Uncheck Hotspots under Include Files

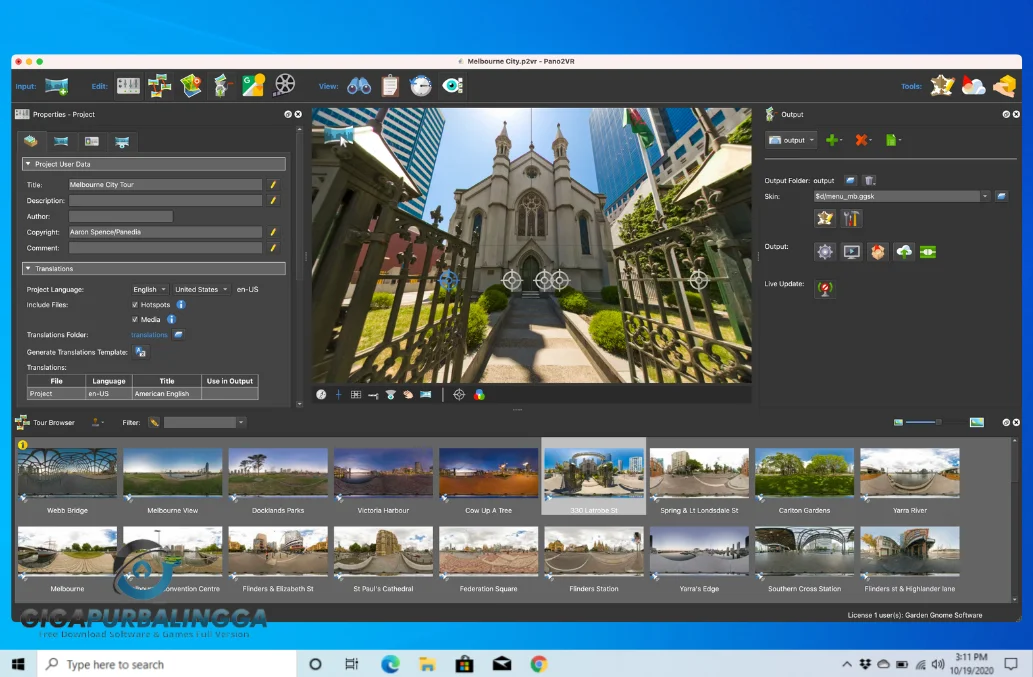[x=135, y=304]
